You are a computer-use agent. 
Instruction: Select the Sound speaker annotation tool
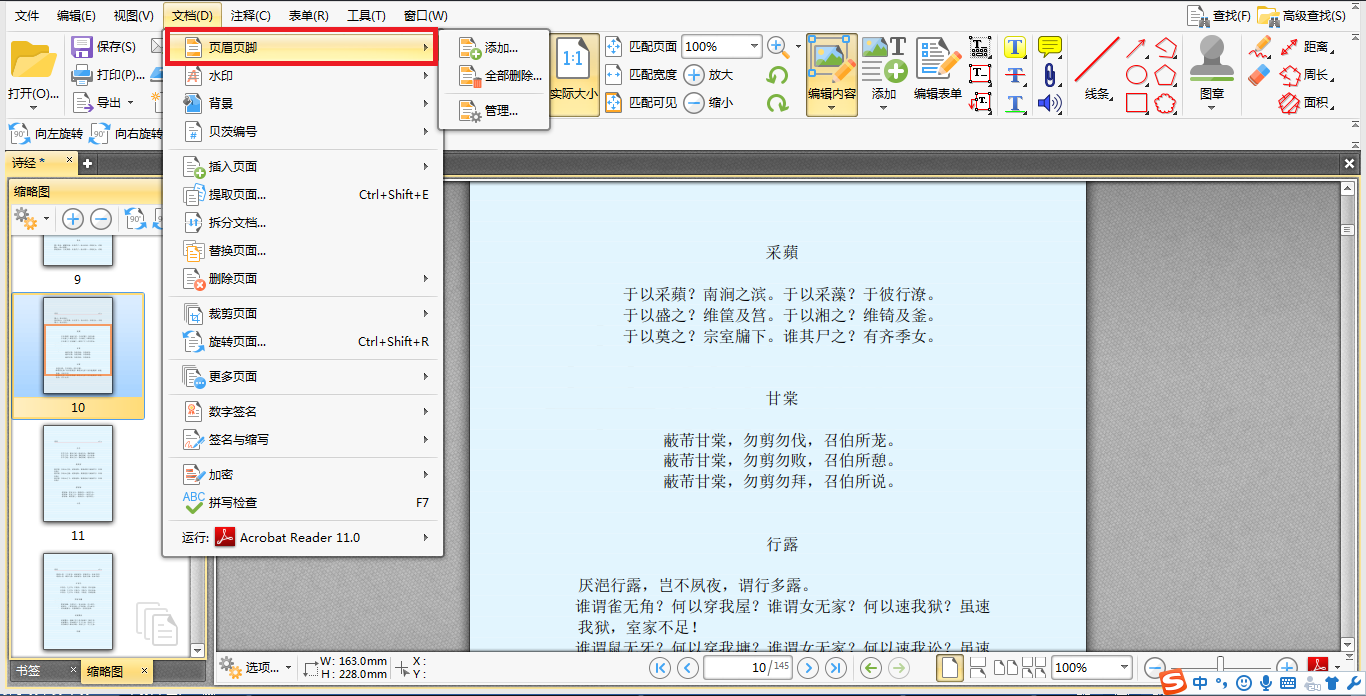pyautogui.click(x=1049, y=102)
